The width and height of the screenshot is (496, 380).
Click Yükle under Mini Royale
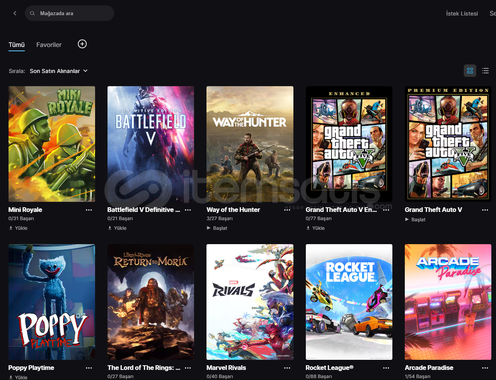coord(18,228)
